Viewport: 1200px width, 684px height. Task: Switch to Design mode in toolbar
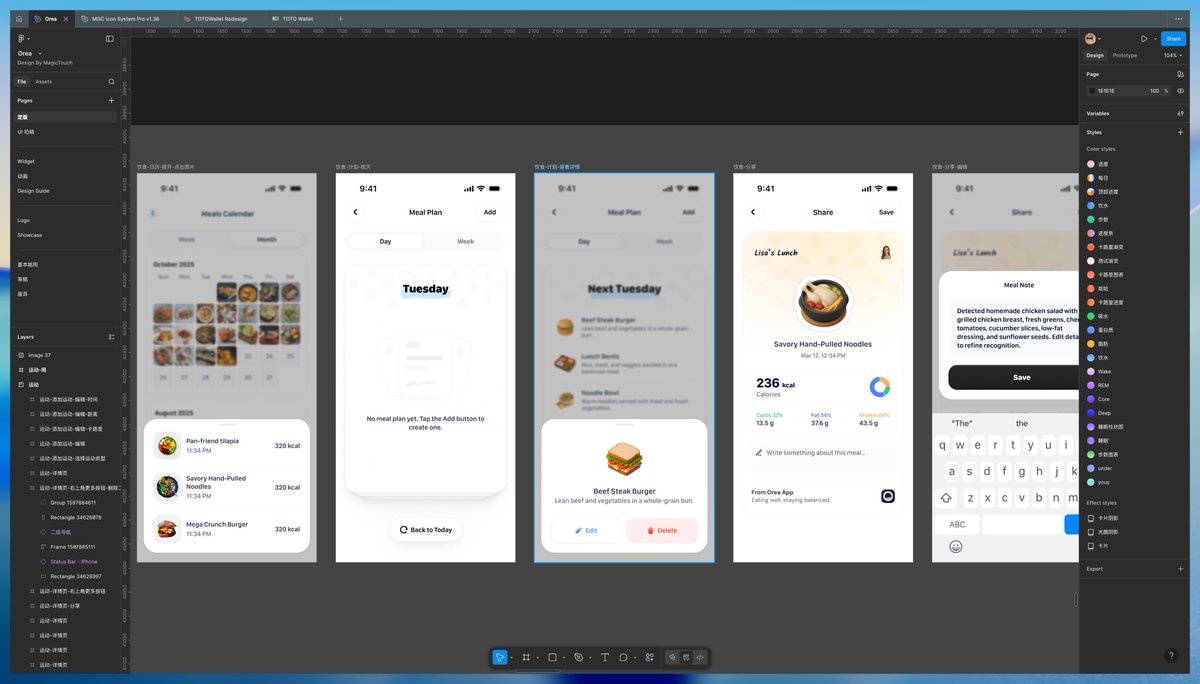point(686,657)
